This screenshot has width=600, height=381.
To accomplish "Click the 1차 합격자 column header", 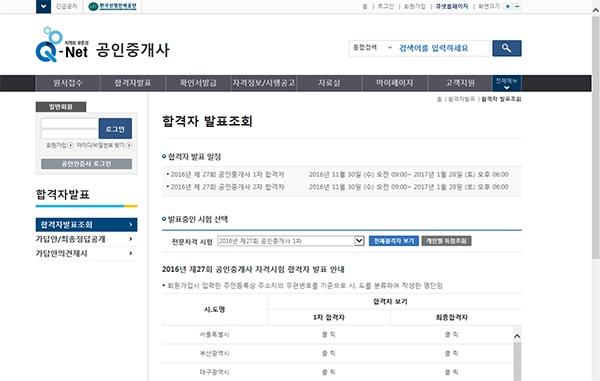I will pyautogui.click(x=329, y=317).
